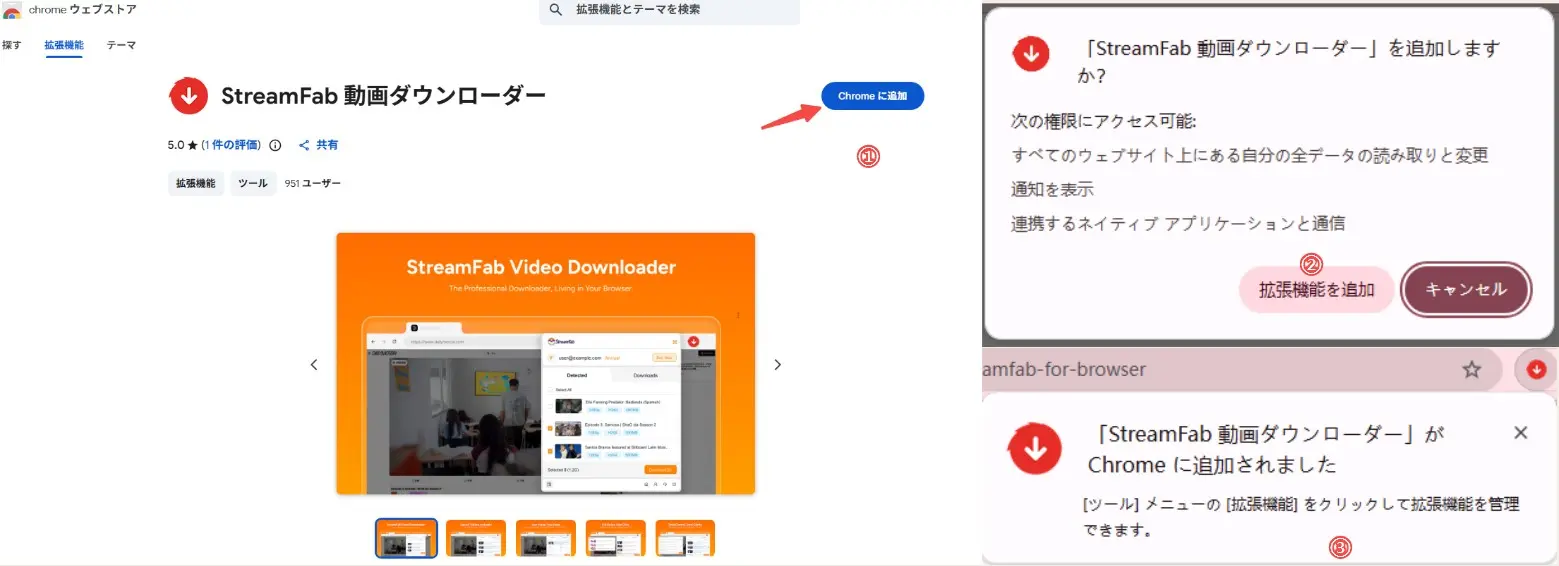The image size is (1559, 566).
Task: Show previous screenshot with left chevron
Action: click(x=314, y=365)
